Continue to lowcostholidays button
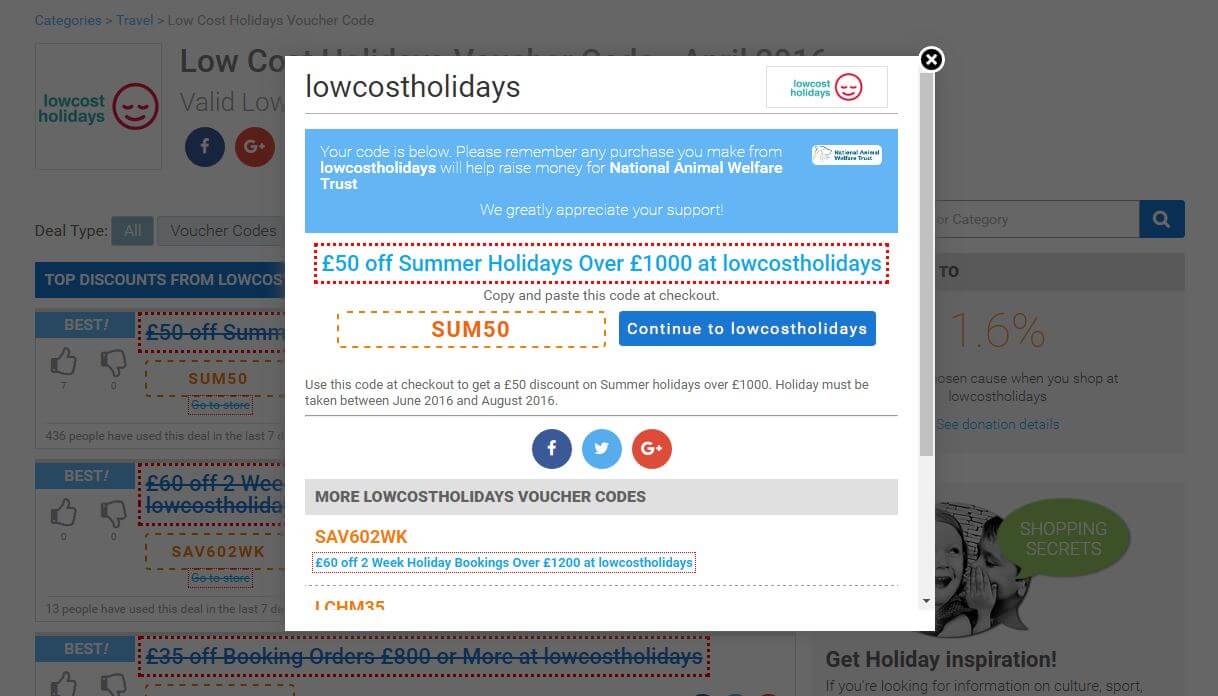1218x696 pixels. pos(747,328)
